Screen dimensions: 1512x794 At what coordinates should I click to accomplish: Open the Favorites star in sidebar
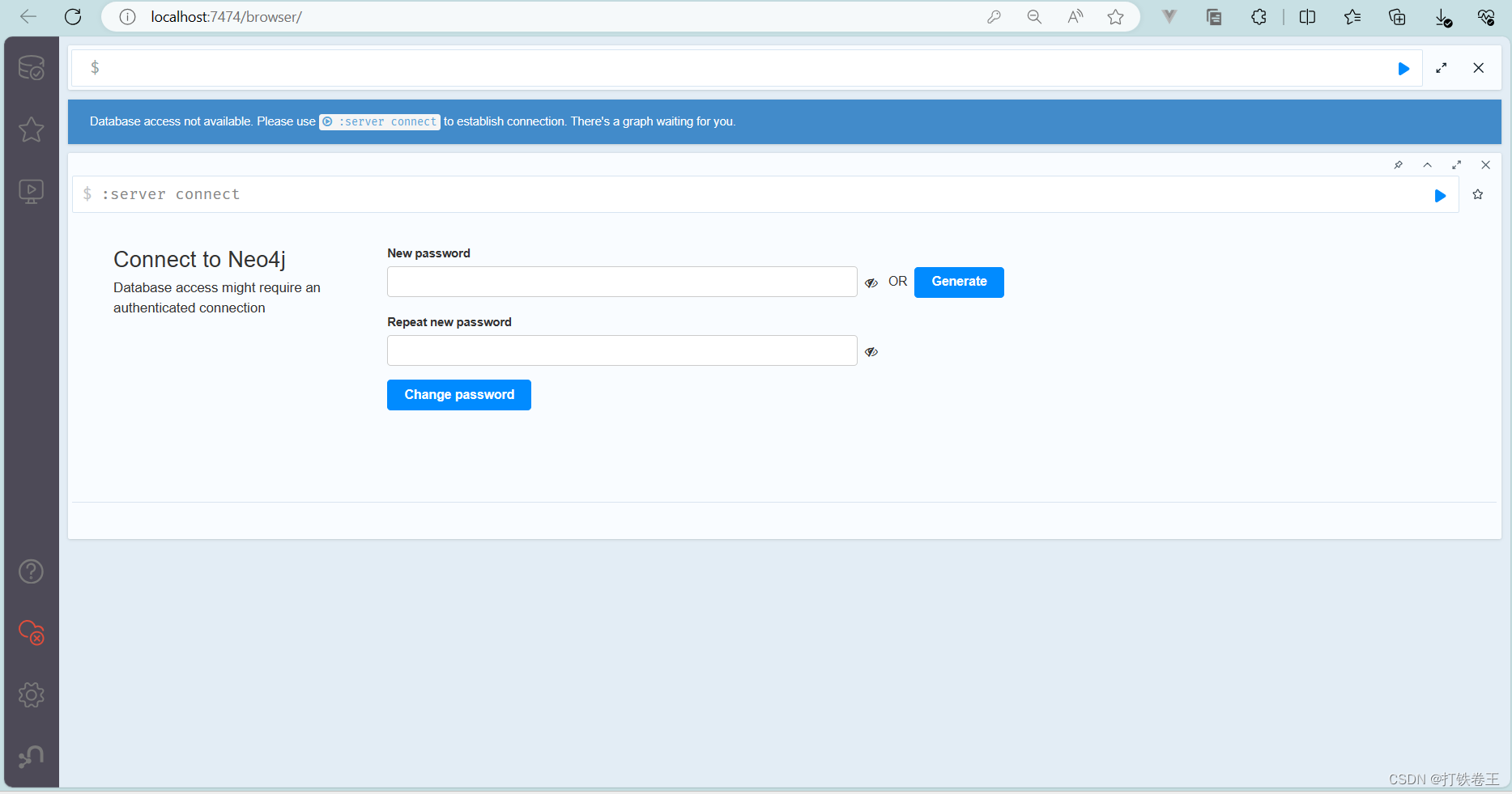[x=32, y=130]
